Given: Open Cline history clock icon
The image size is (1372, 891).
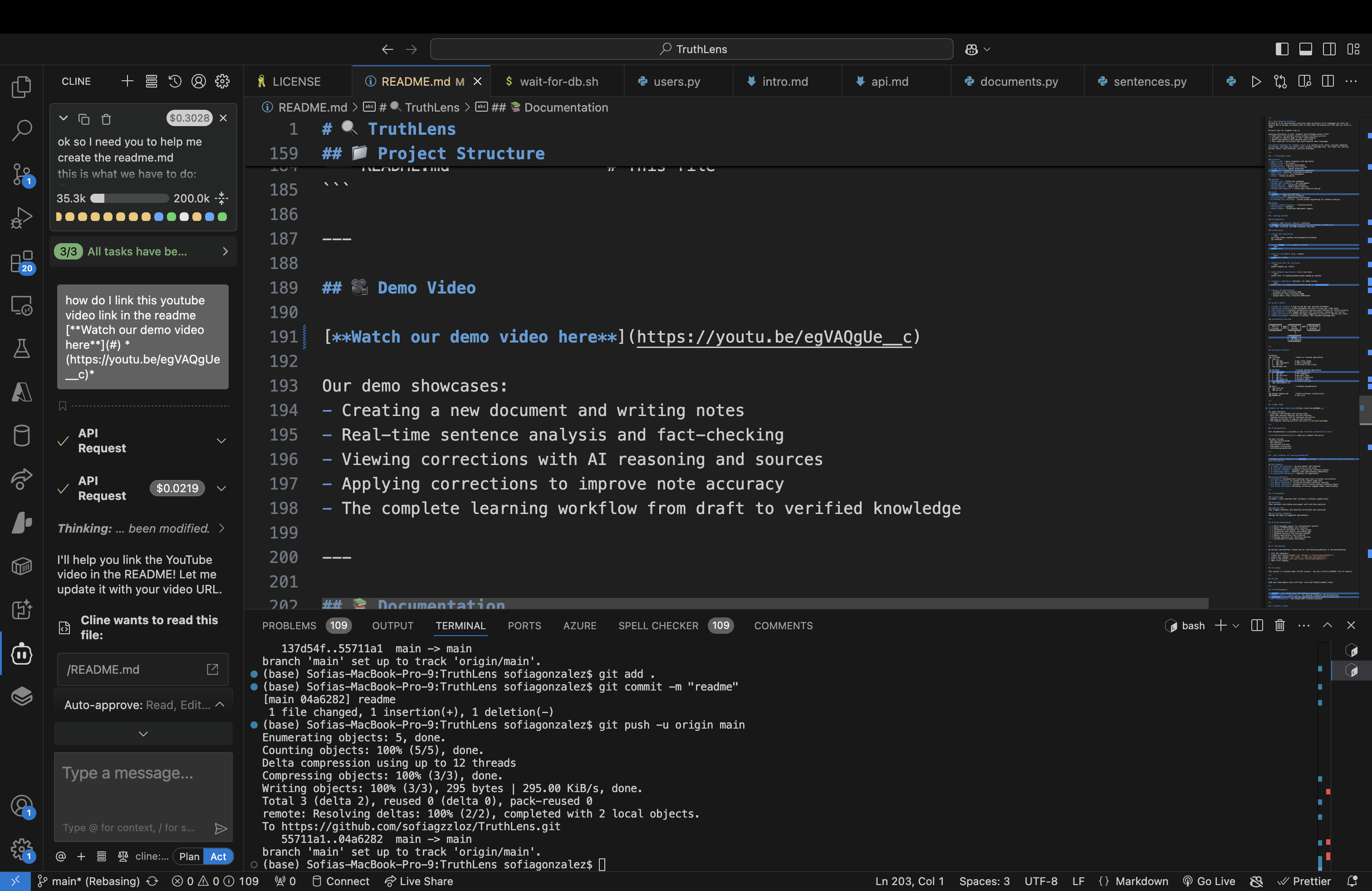Looking at the screenshot, I should click(x=175, y=81).
